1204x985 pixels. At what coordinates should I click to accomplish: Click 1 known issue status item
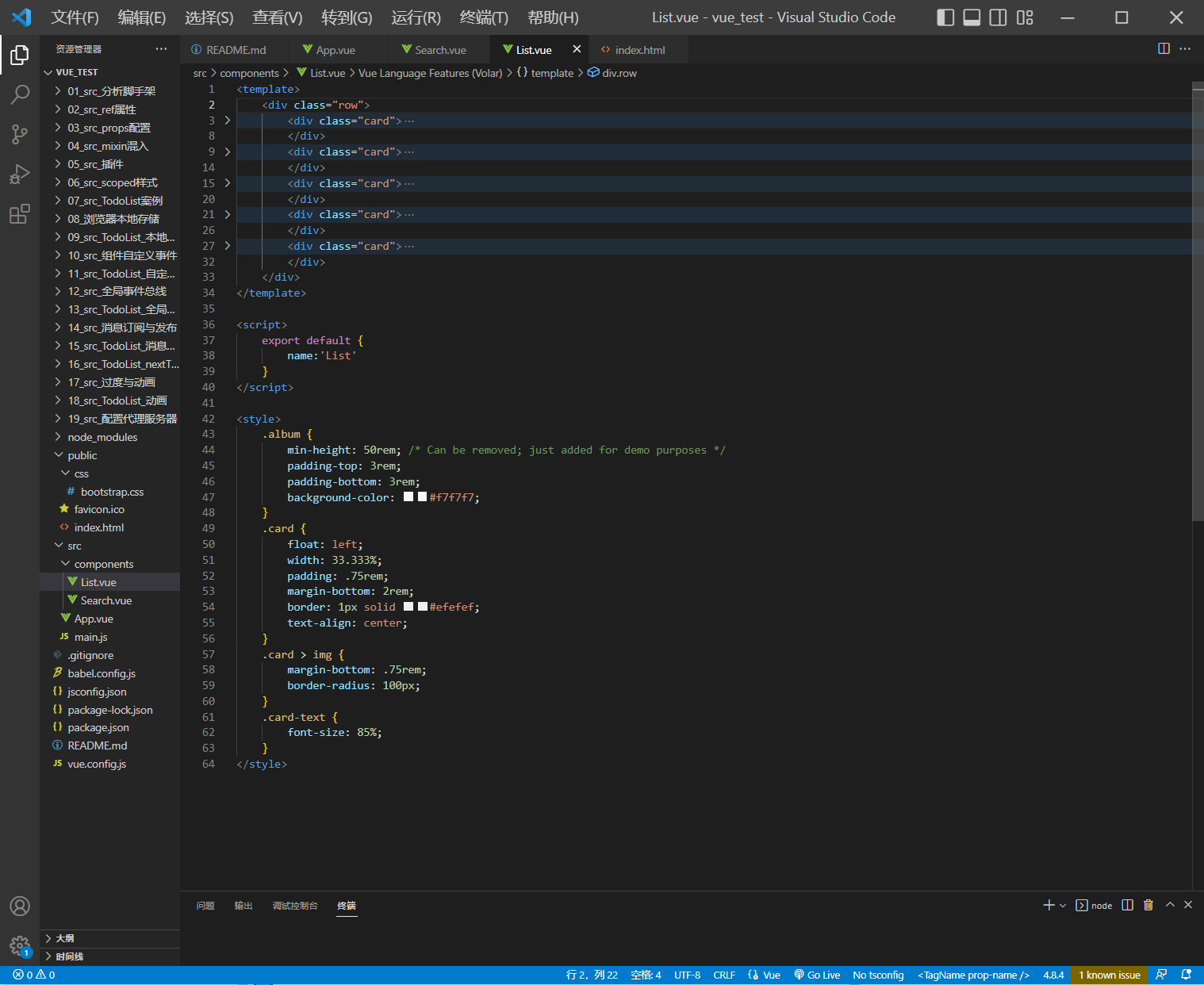(1109, 975)
